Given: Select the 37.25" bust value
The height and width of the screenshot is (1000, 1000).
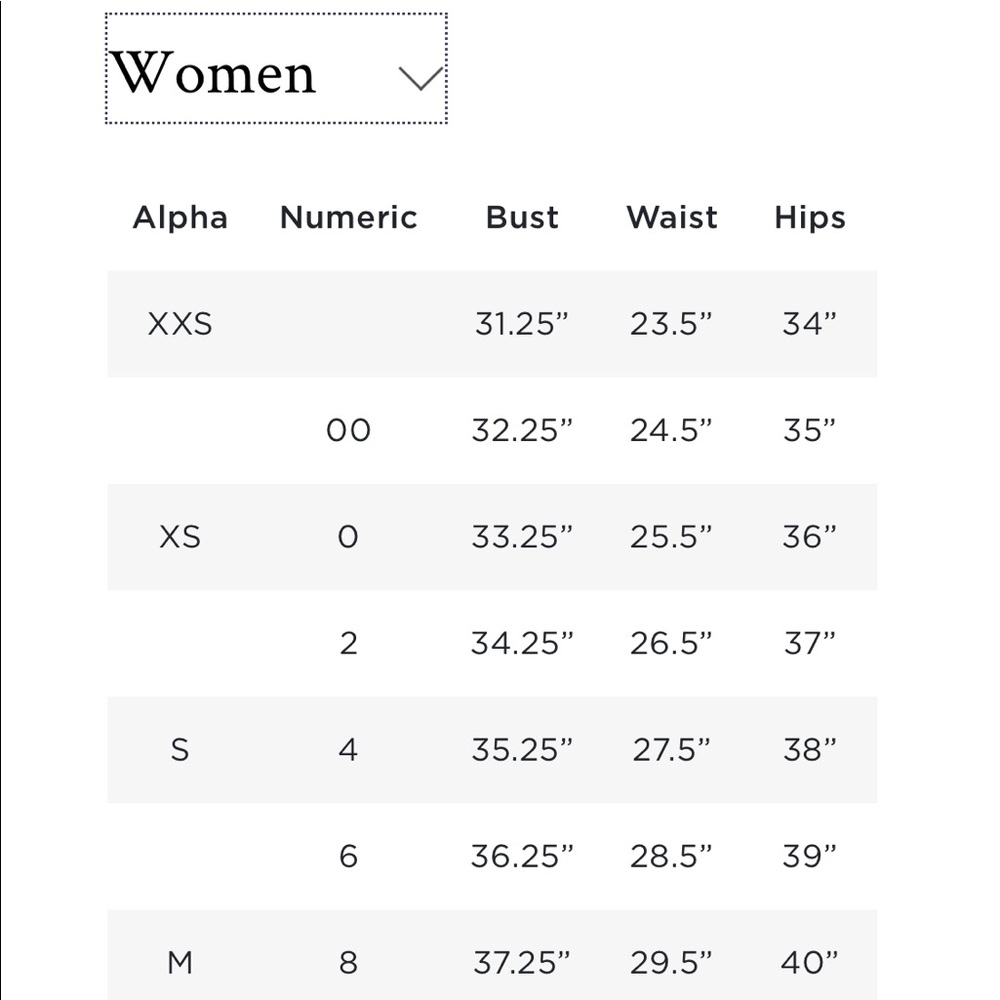Looking at the screenshot, I should 522,962.
